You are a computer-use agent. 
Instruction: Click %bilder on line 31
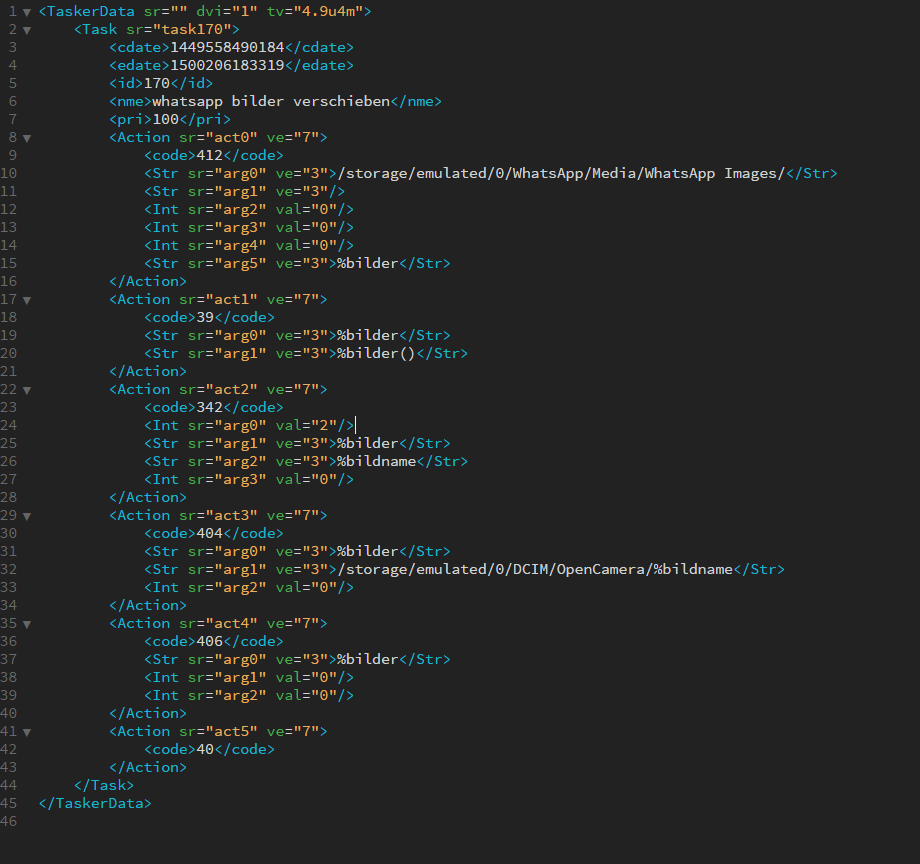368,551
